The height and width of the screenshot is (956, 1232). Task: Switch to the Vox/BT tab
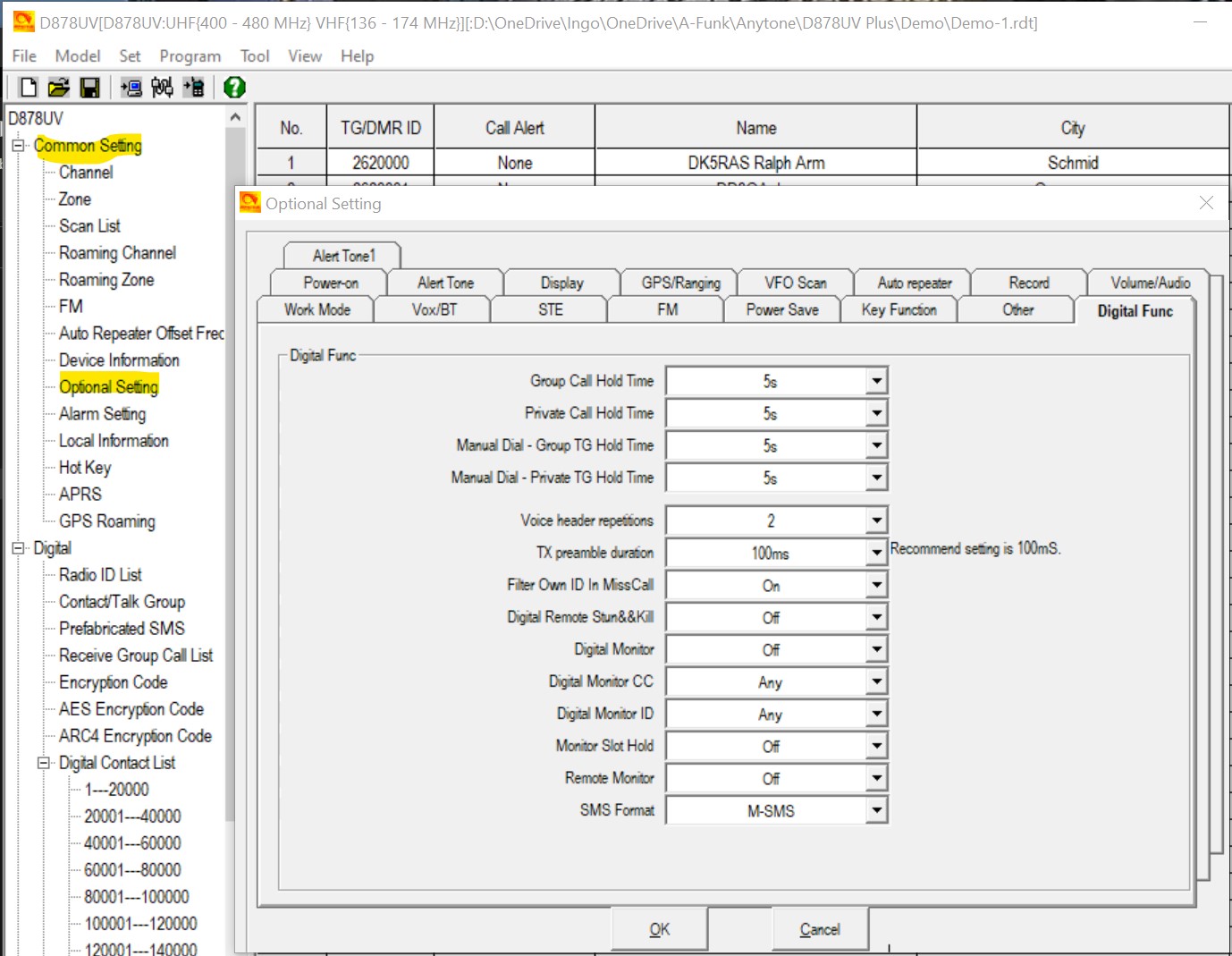pyautogui.click(x=434, y=309)
